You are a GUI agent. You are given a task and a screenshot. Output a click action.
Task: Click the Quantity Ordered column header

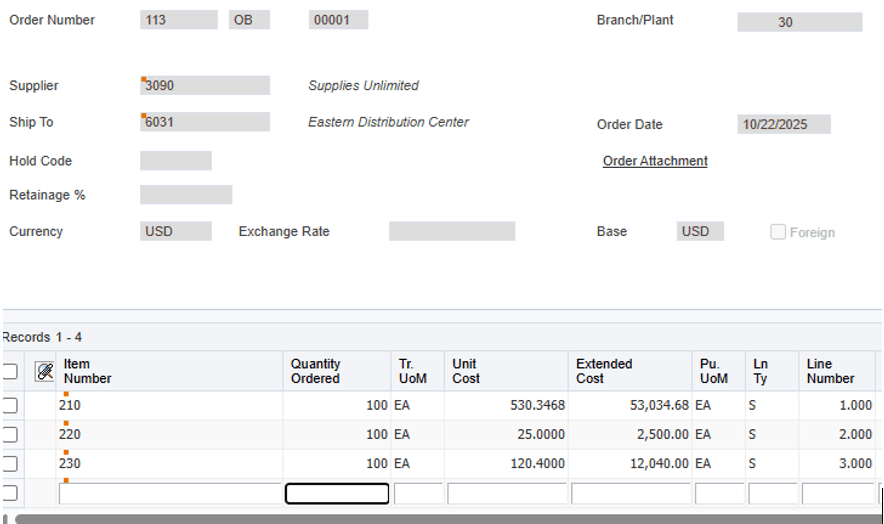point(337,371)
